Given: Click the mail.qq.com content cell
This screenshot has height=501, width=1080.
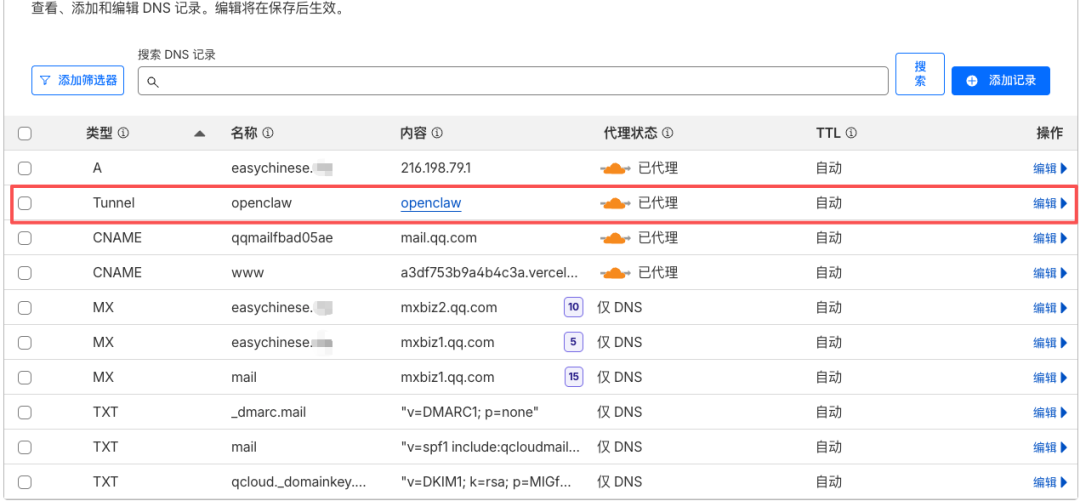Looking at the screenshot, I should pos(439,238).
